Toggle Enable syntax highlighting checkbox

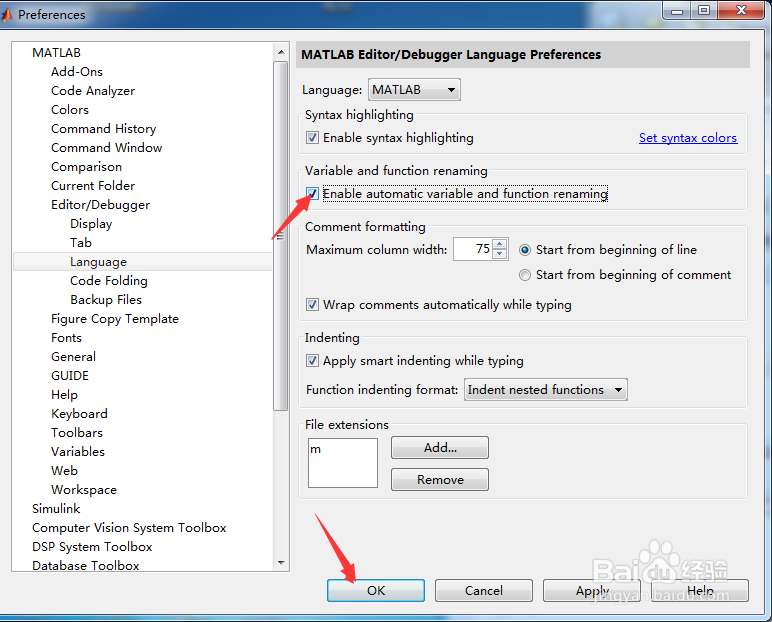click(x=312, y=137)
